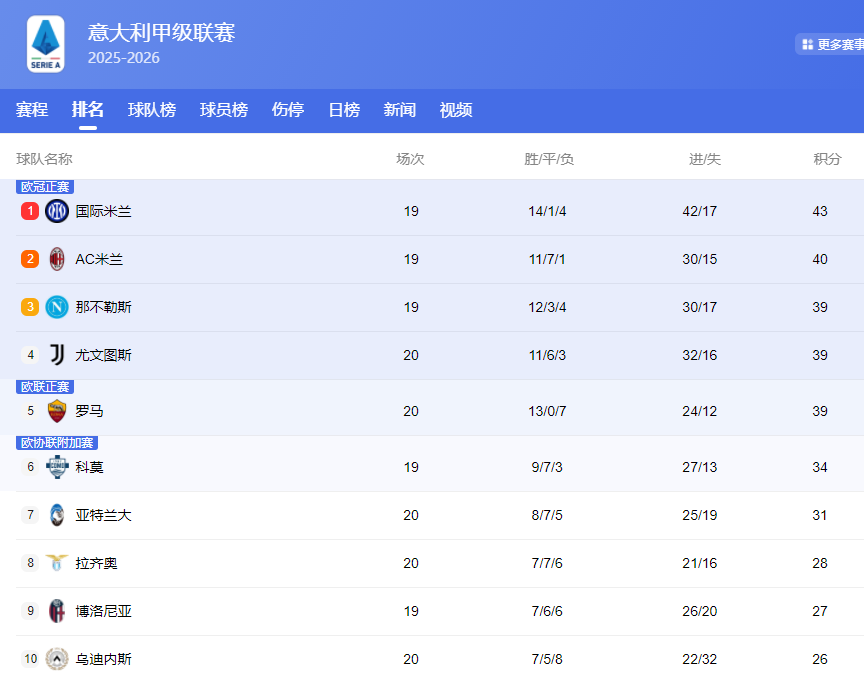Click the 欧冠正赛 label
Screen dimensions: 864x680
coord(45,187)
